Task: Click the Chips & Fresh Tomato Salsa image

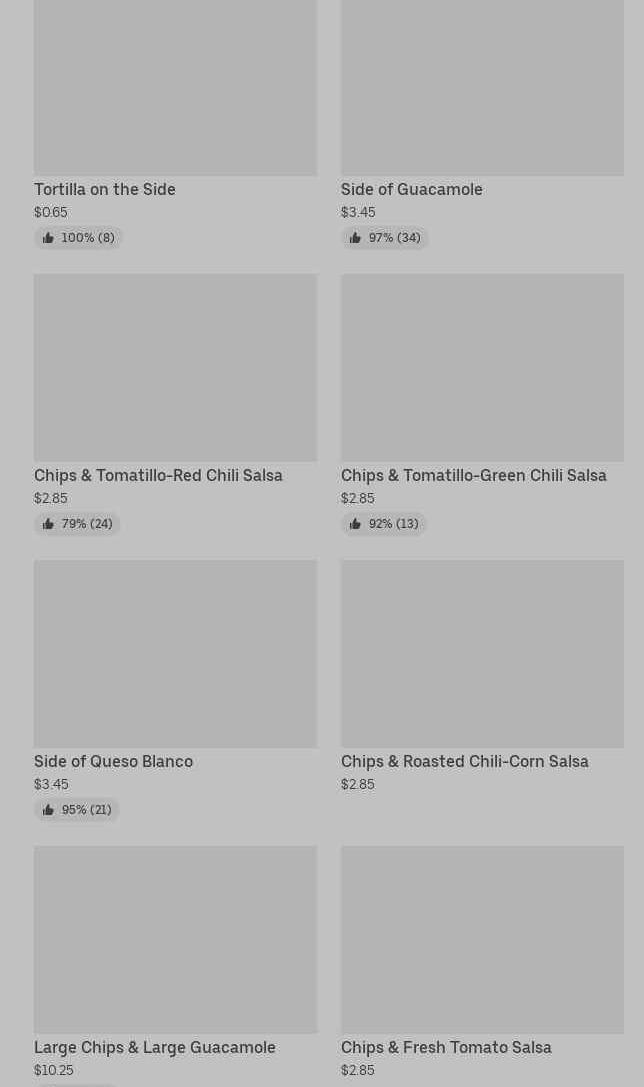Action: (x=482, y=939)
